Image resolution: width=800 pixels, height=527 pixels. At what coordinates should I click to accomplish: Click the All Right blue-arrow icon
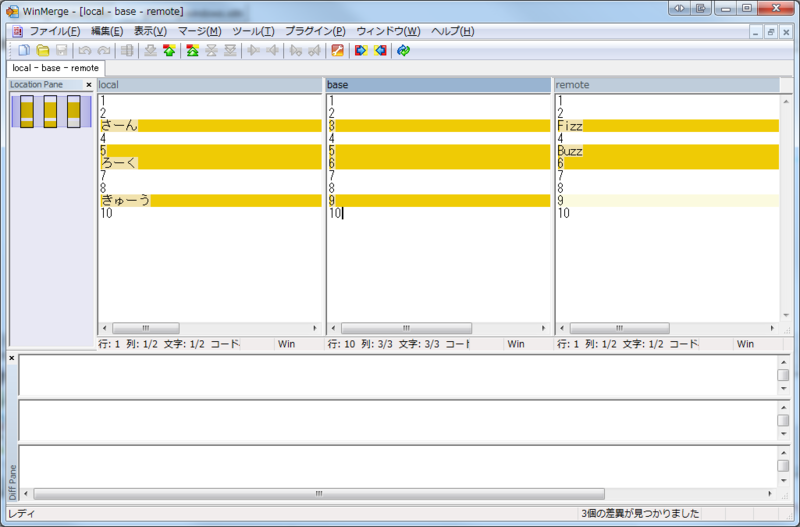[361, 50]
